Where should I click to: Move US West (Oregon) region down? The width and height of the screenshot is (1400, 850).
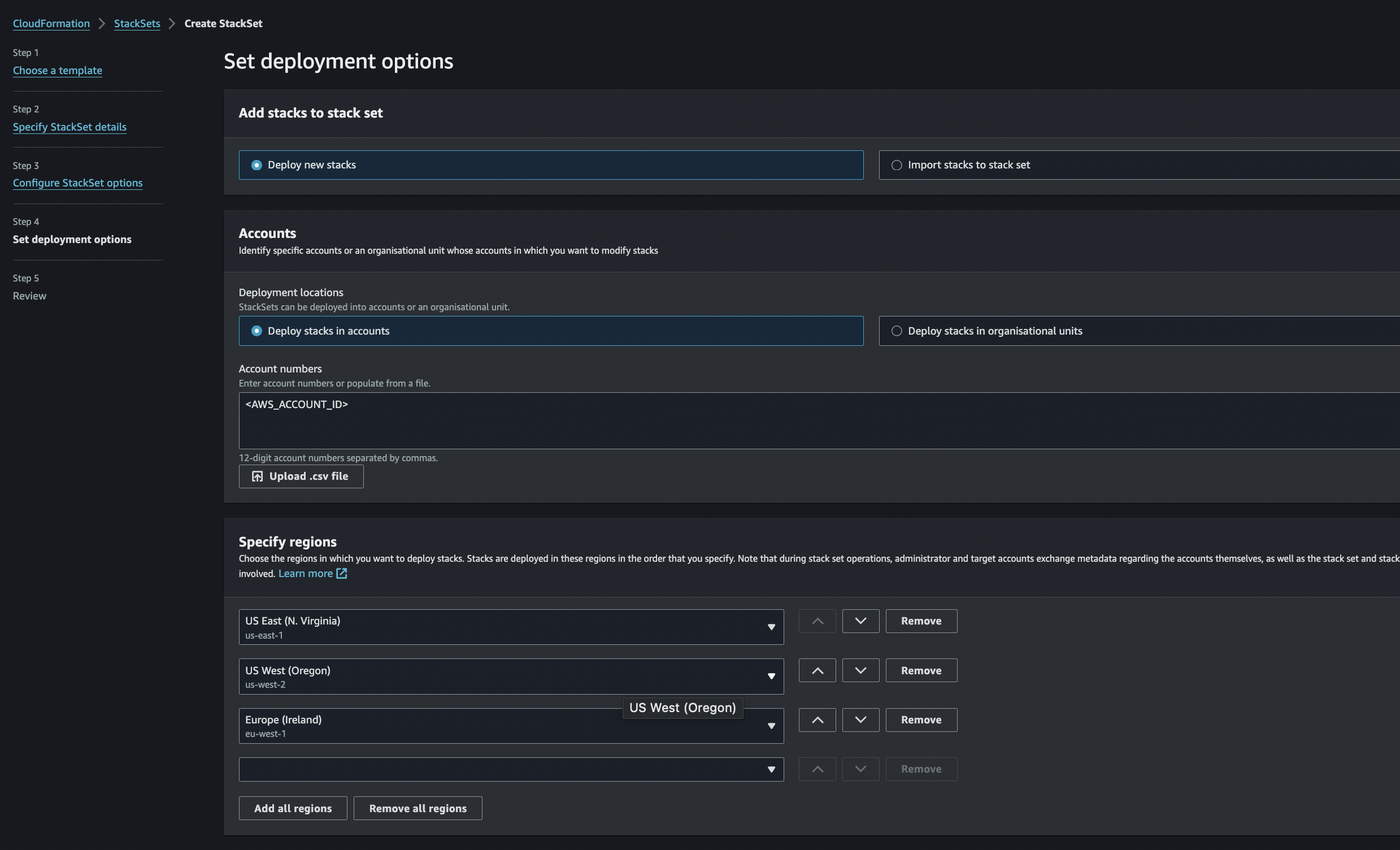pyautogui.click(x=860, y=670)
